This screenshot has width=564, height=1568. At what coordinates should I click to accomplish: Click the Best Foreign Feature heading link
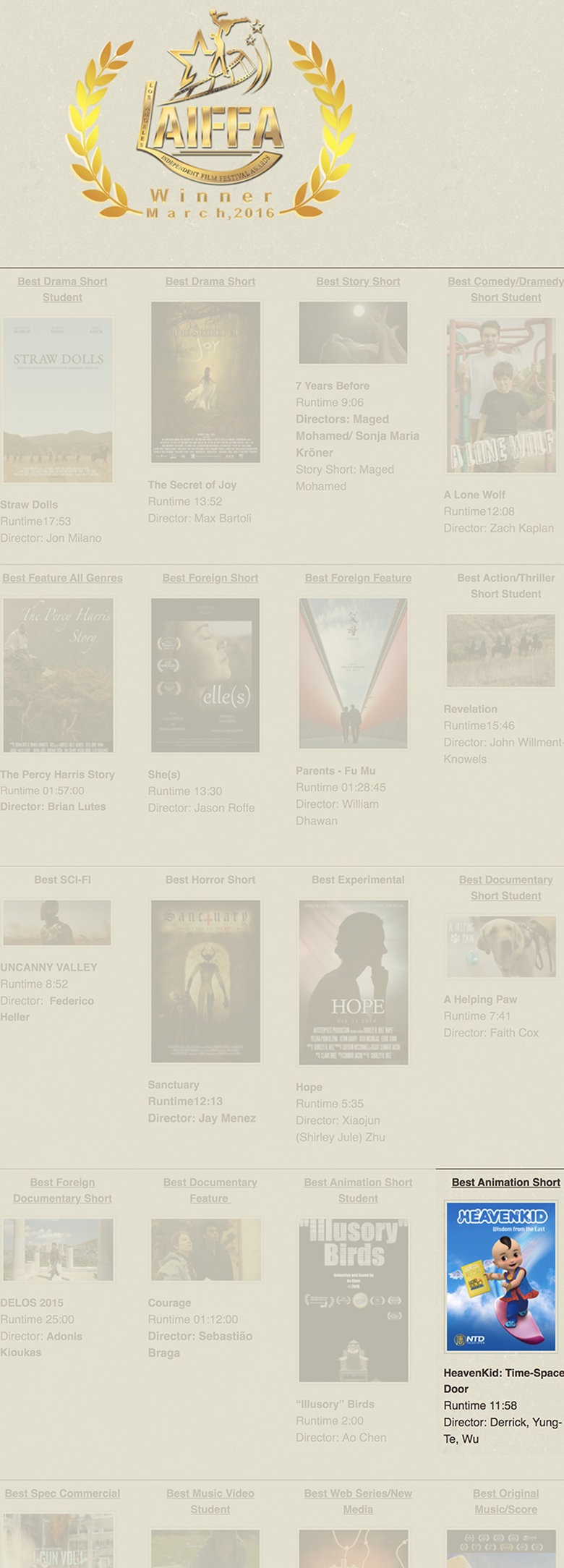pos(358,578)
